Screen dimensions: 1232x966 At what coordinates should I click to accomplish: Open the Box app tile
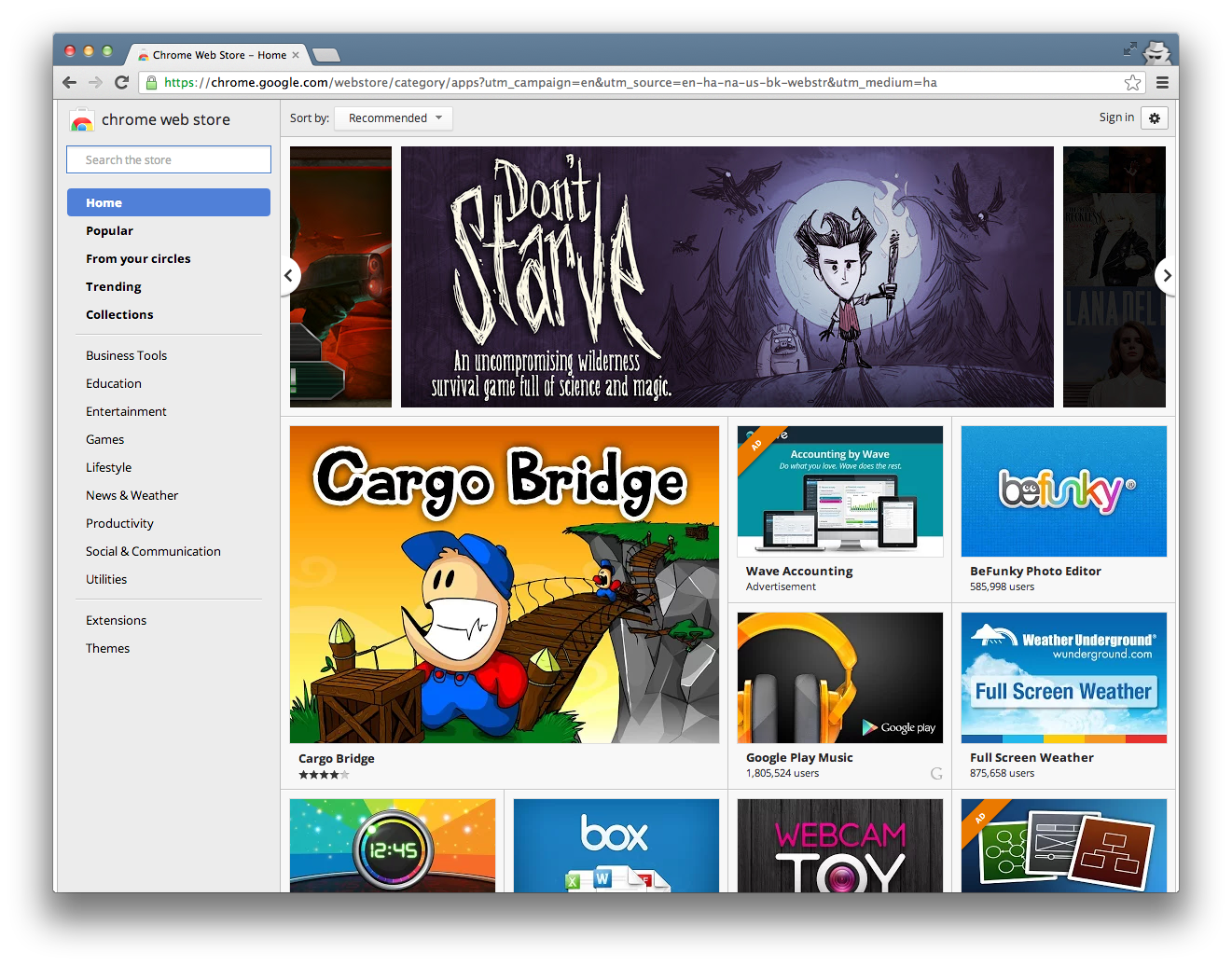pyautogui.click(x=616, y=846)
